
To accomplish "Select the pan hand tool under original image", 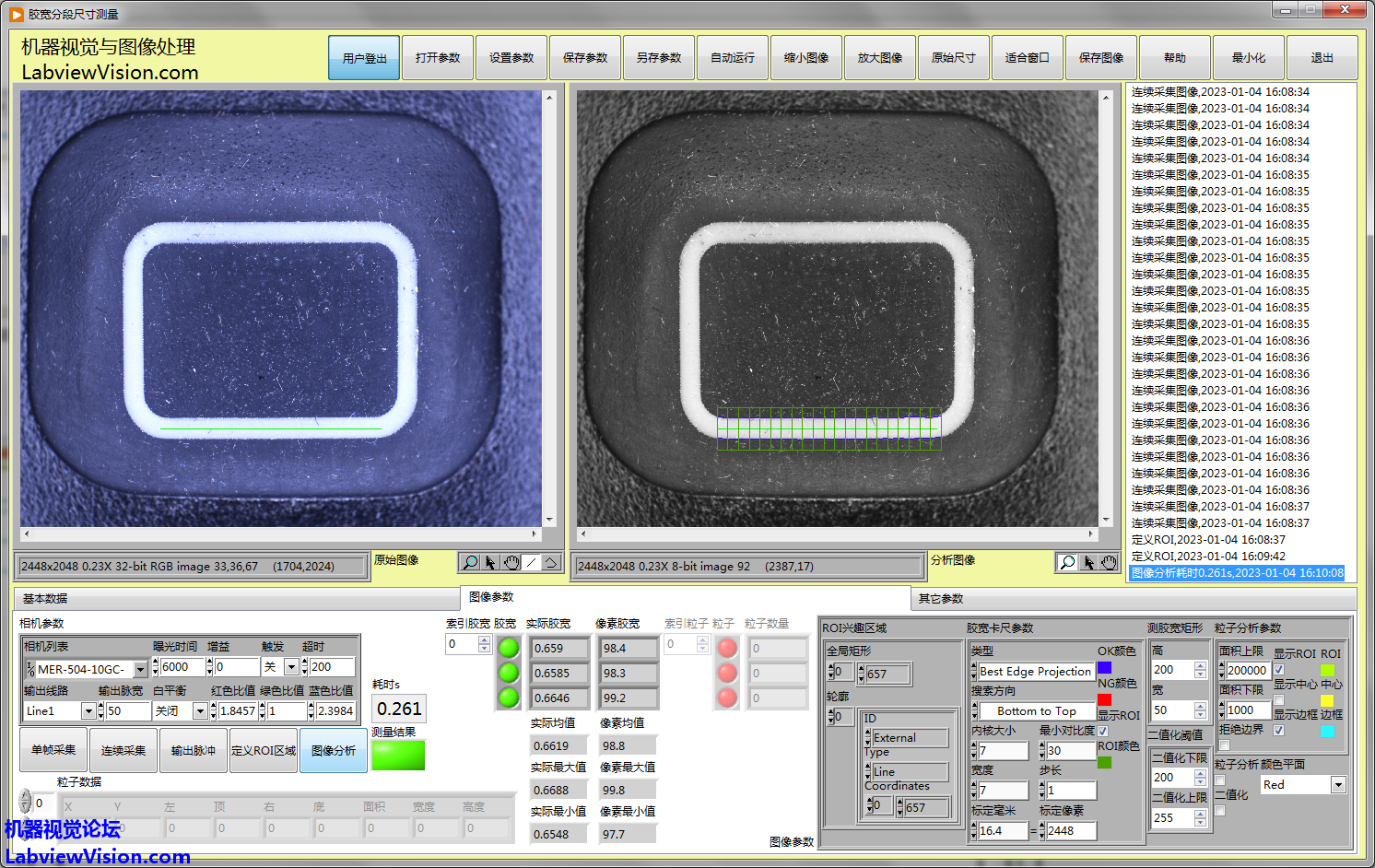I will [x=511, y=562].
